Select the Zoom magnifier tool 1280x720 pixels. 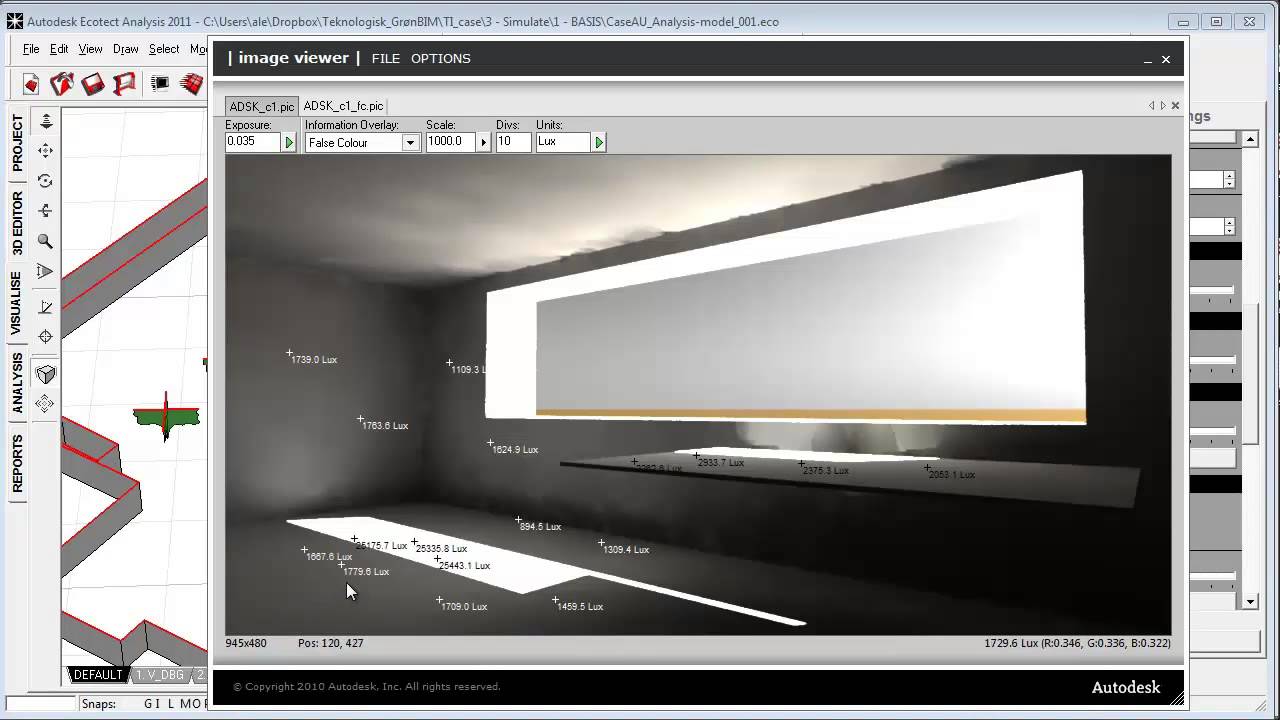click(x=45, y=241)
